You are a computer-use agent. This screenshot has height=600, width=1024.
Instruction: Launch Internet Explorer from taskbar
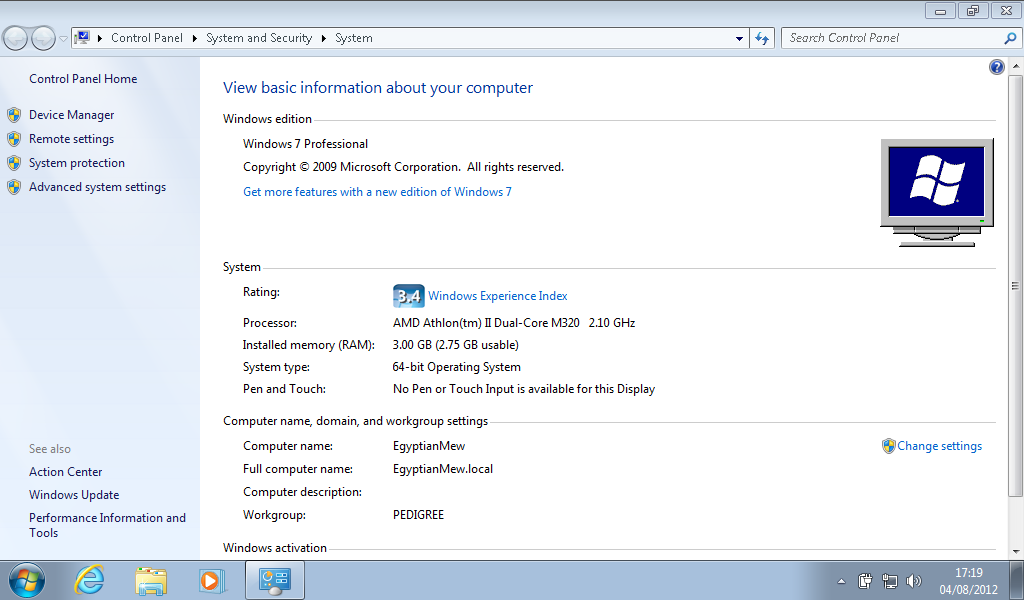89,580
